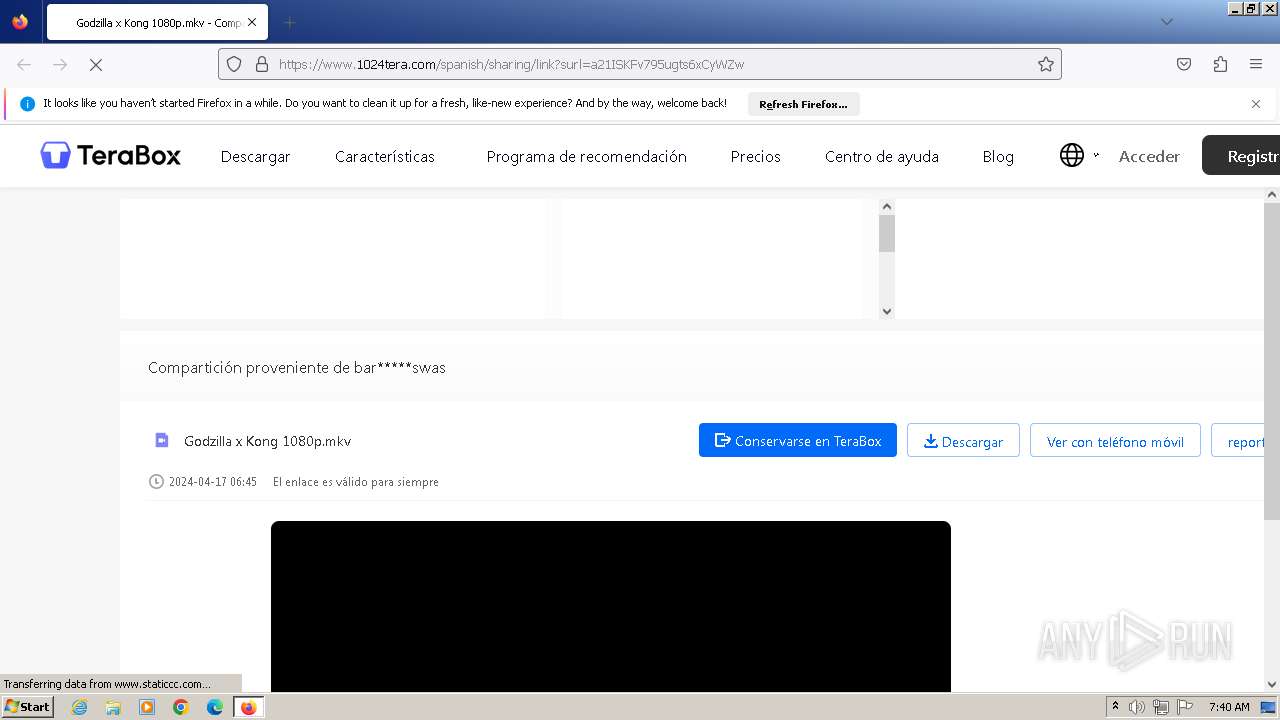The width and height of the screenshot is (1280, 720).
Task: Click the network tray icon
Action: pos(1161,707)
